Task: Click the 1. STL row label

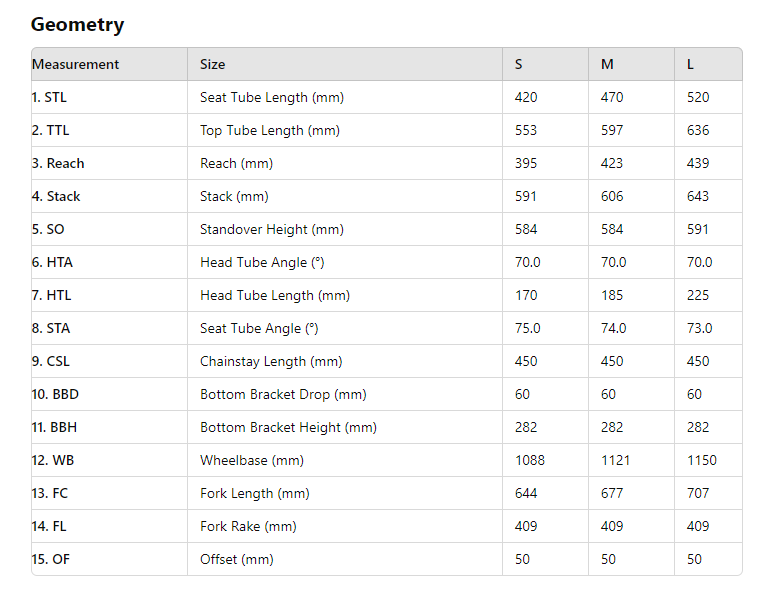Action: (49, 97)
